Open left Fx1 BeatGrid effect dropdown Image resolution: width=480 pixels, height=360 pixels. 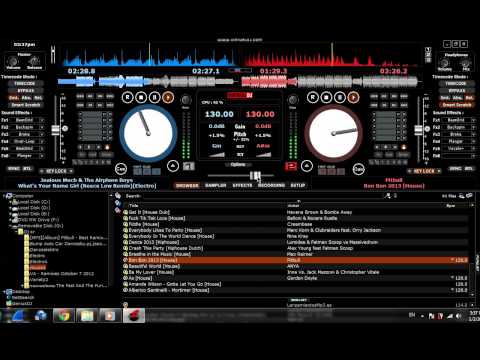(42, 120)
